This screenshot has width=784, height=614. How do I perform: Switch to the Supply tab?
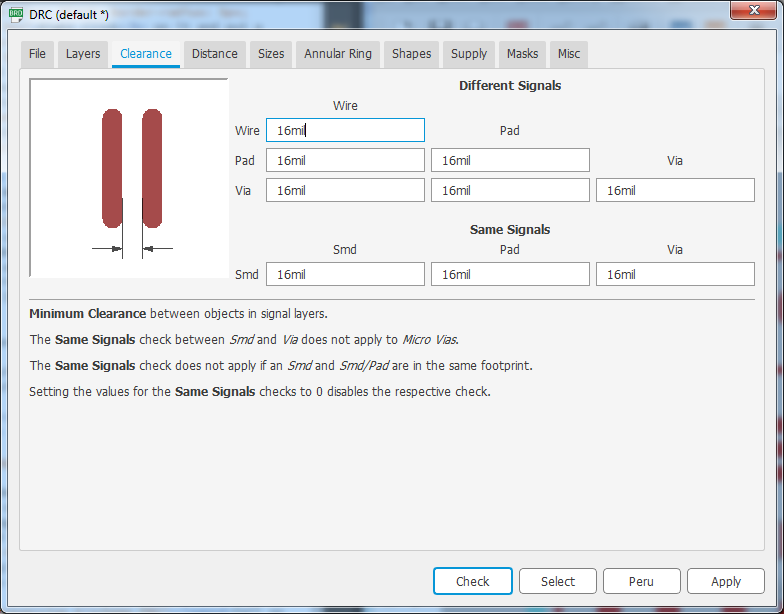[469, 54]
